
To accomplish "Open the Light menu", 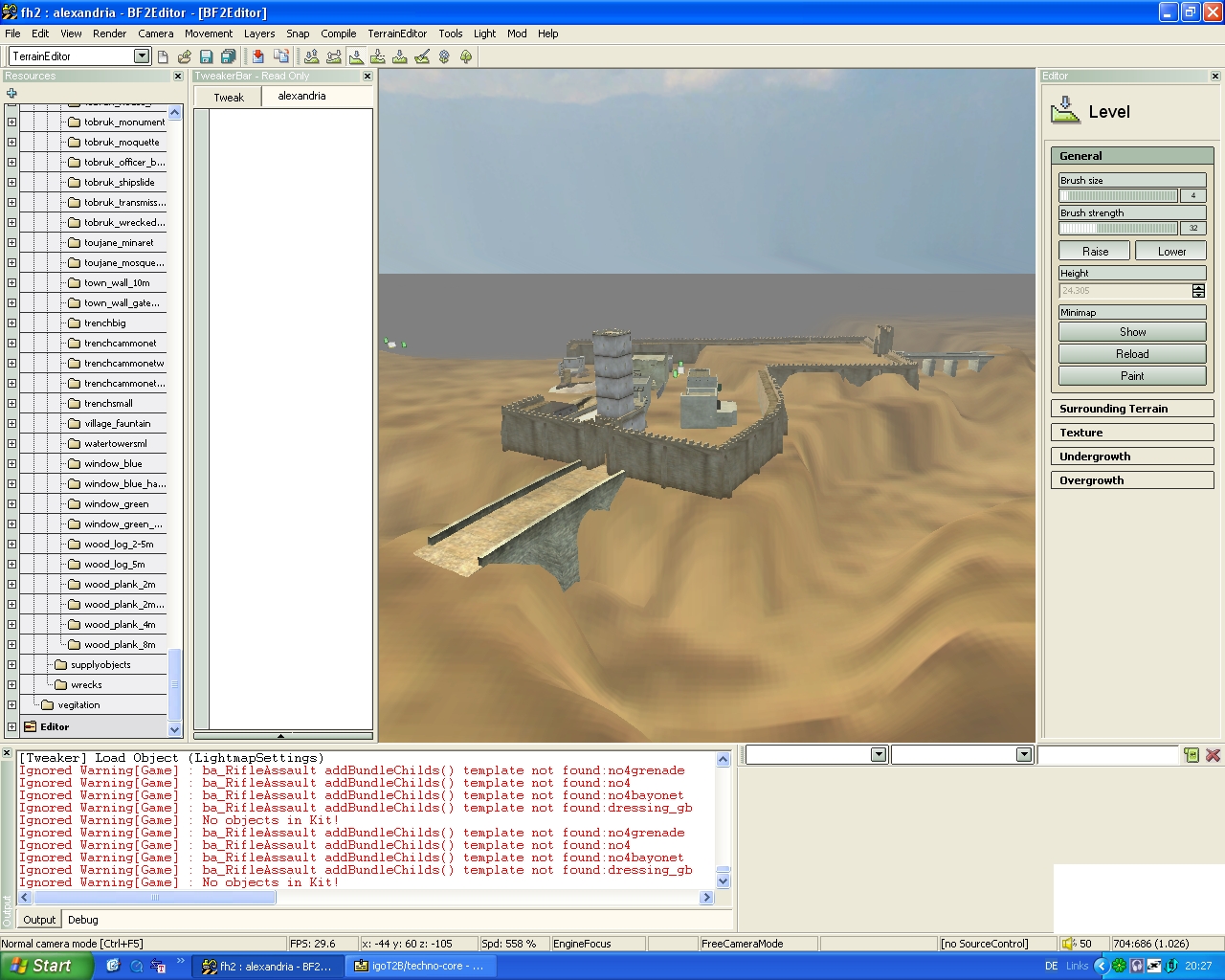I will pyautogui.click(x=485, y=33).
